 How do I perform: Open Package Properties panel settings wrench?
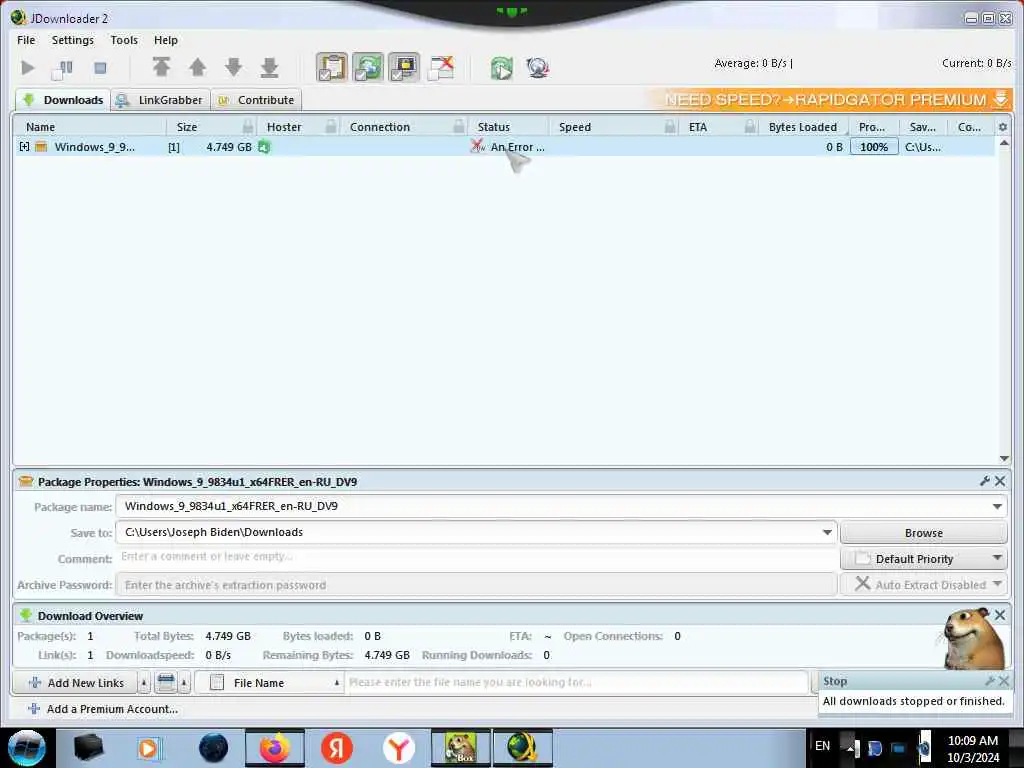click(984, 481)
